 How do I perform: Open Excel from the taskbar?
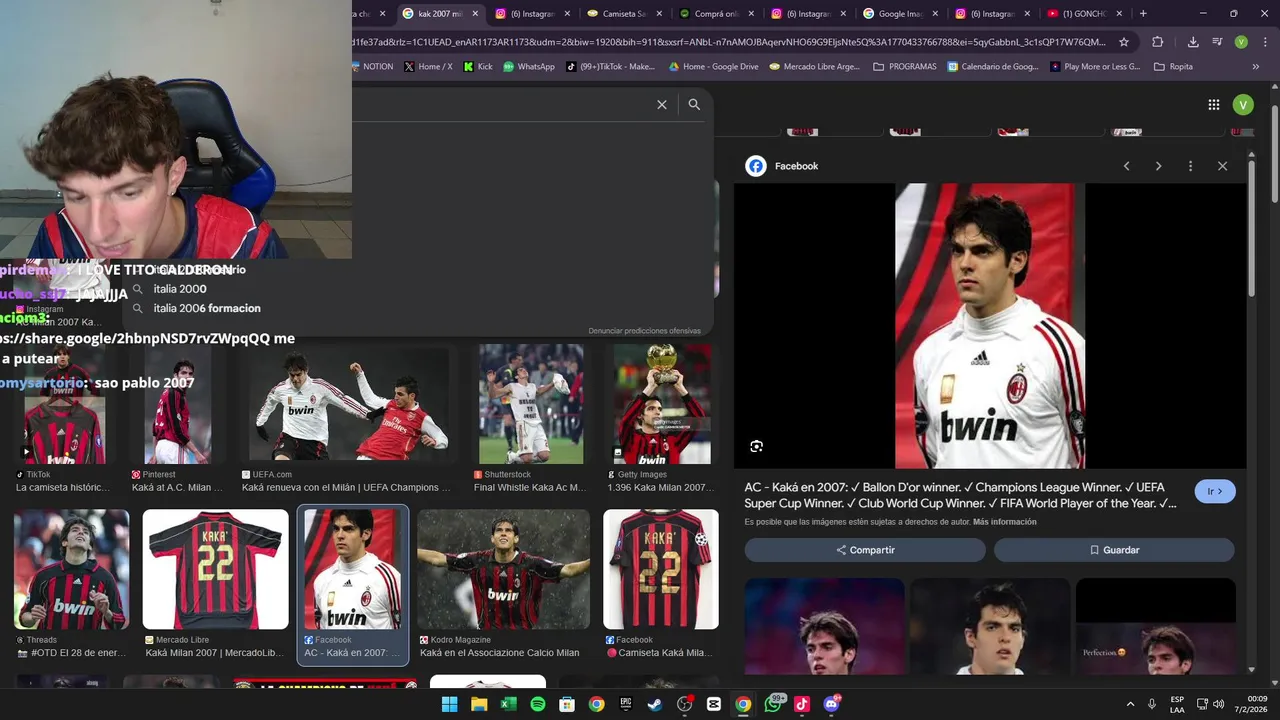click(x=508, y=704)
